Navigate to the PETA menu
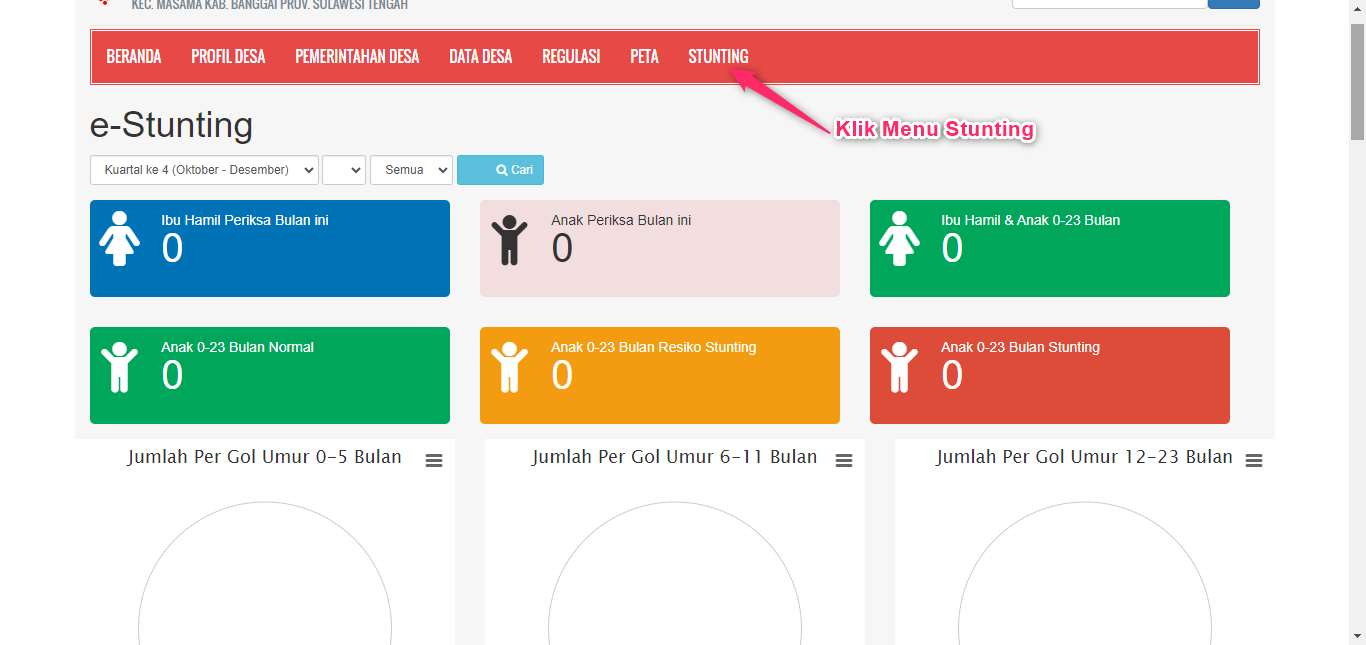The width and height of the screenshot is (1366, 645). (644, 57)
